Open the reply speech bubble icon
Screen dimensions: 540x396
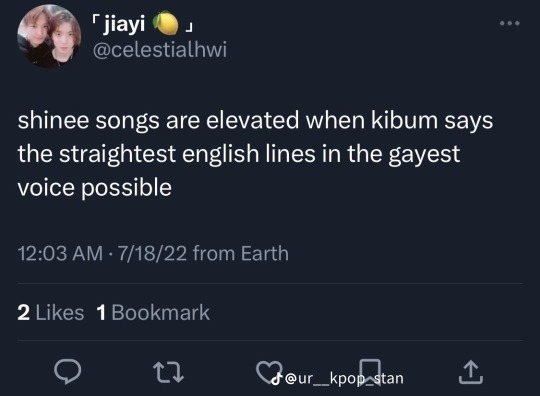click(x=68, y=371)
